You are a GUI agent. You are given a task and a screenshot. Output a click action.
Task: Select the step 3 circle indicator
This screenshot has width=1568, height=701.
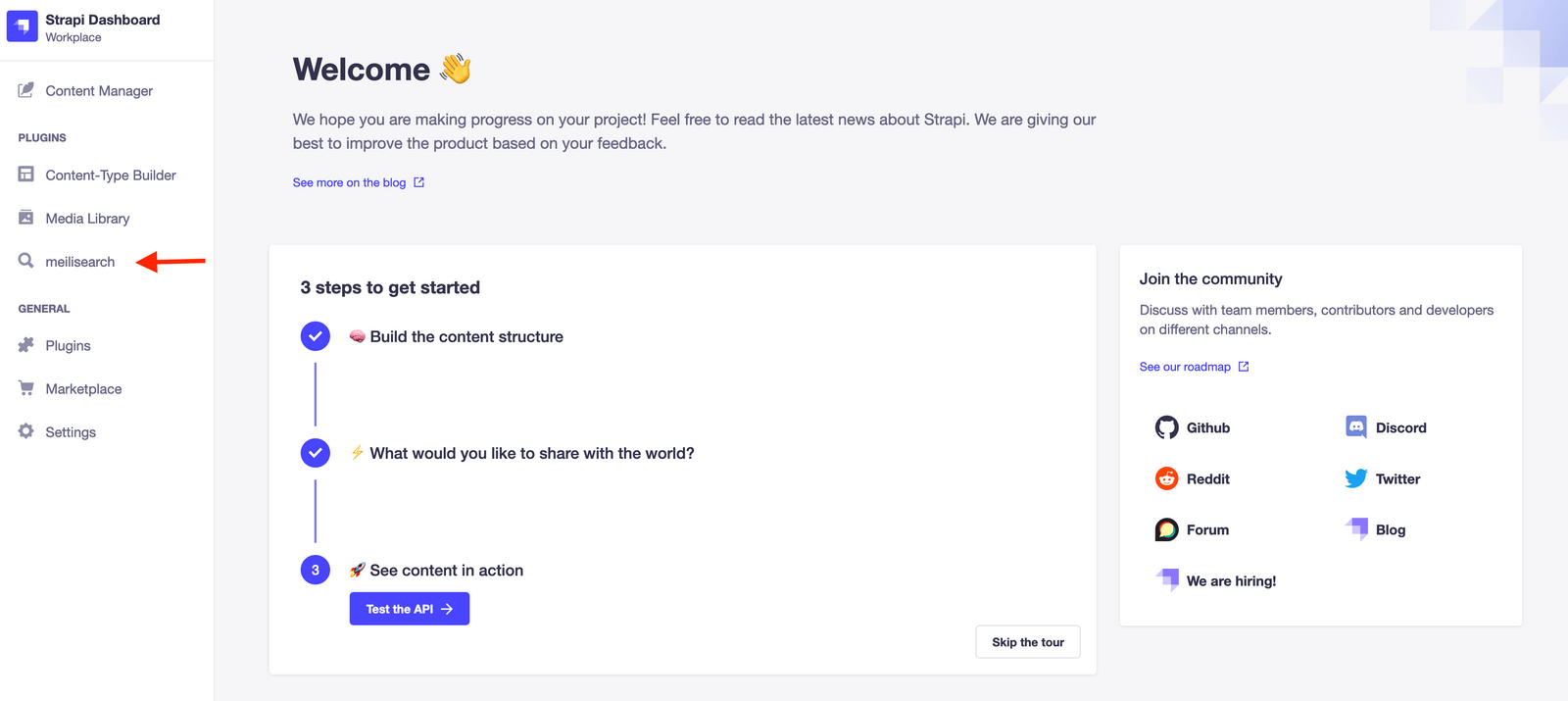click(316, 570)
